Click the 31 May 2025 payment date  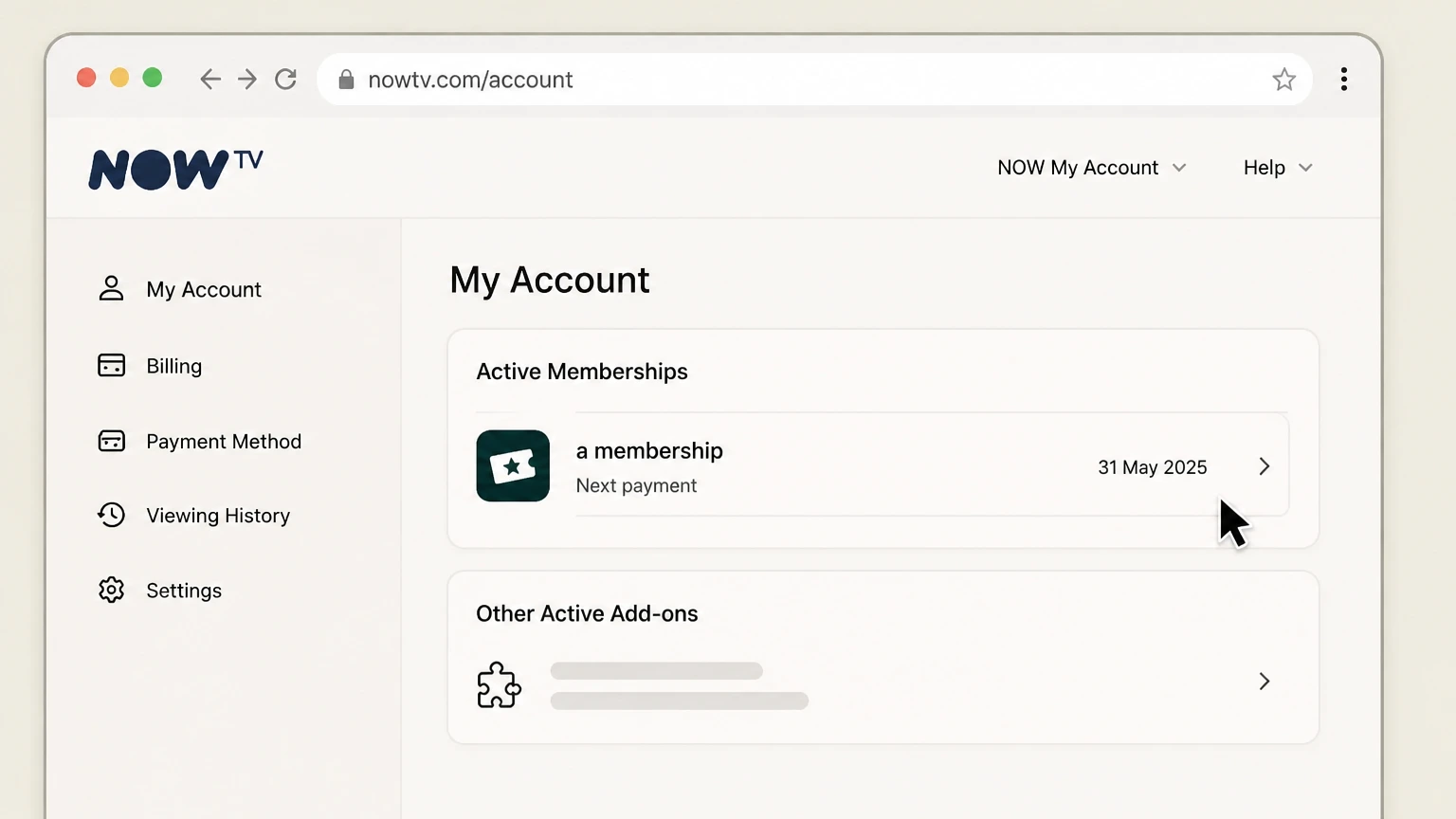coord(1152,467)
